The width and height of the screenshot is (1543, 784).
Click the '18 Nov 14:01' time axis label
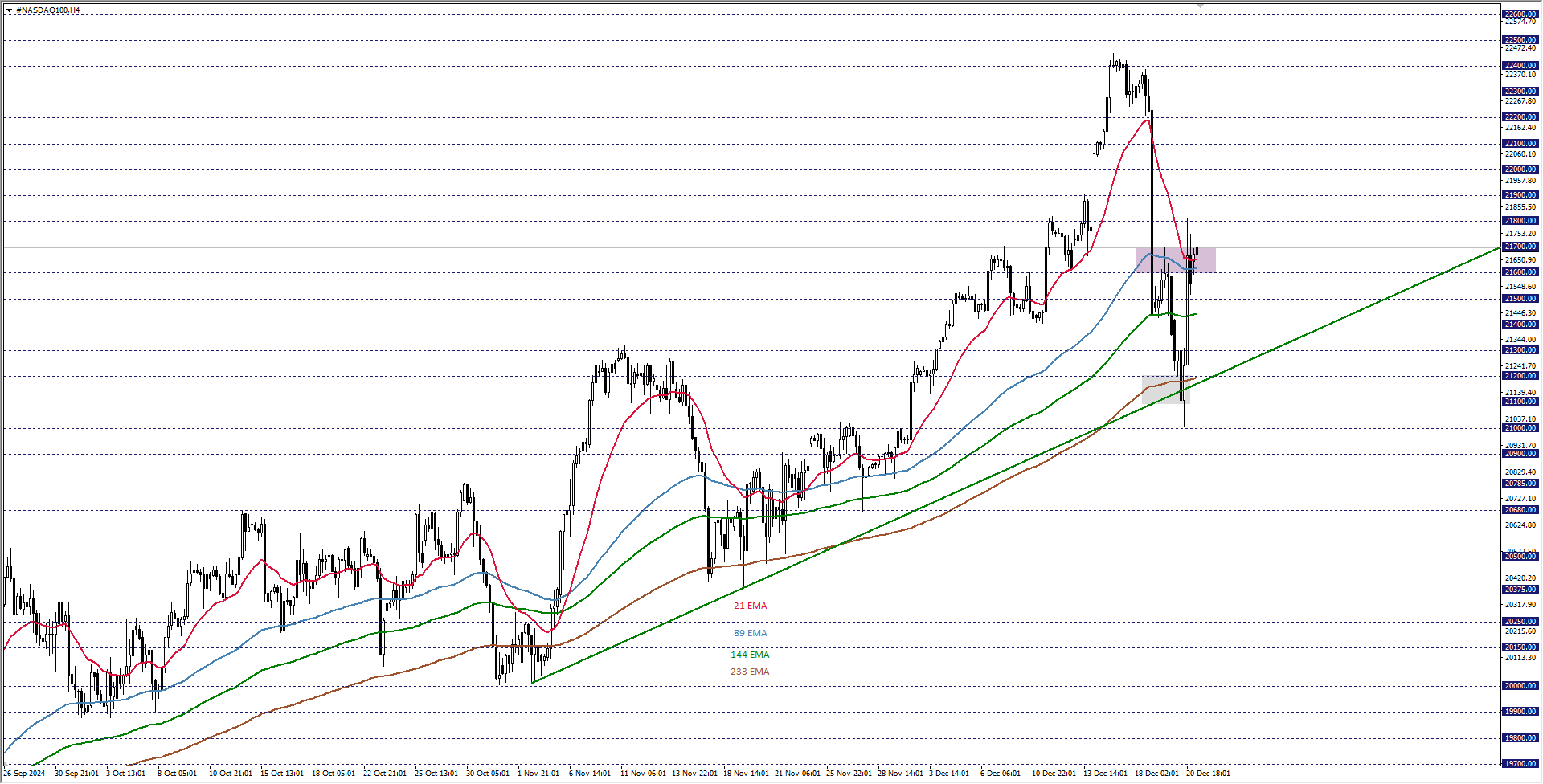tap(746, 774)
